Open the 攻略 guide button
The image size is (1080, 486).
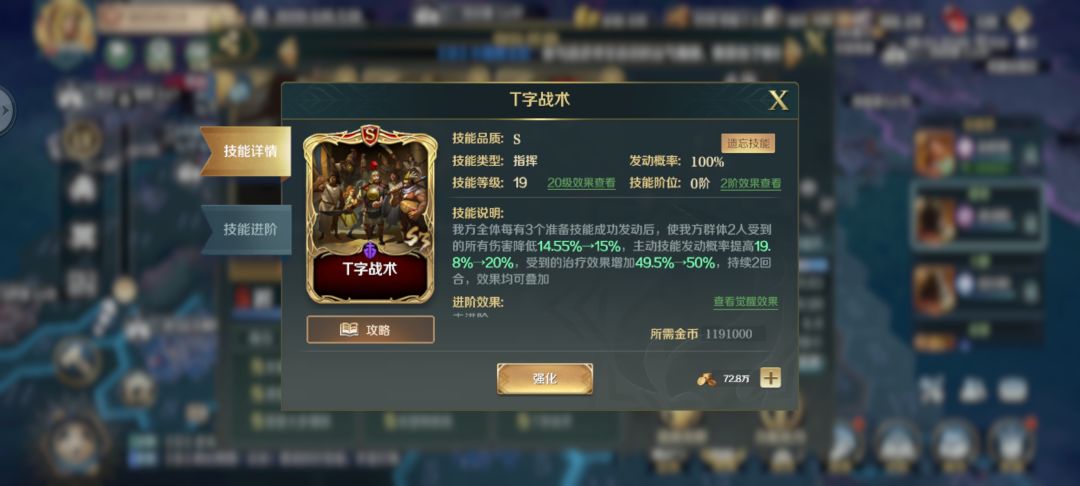click(371, 330)
